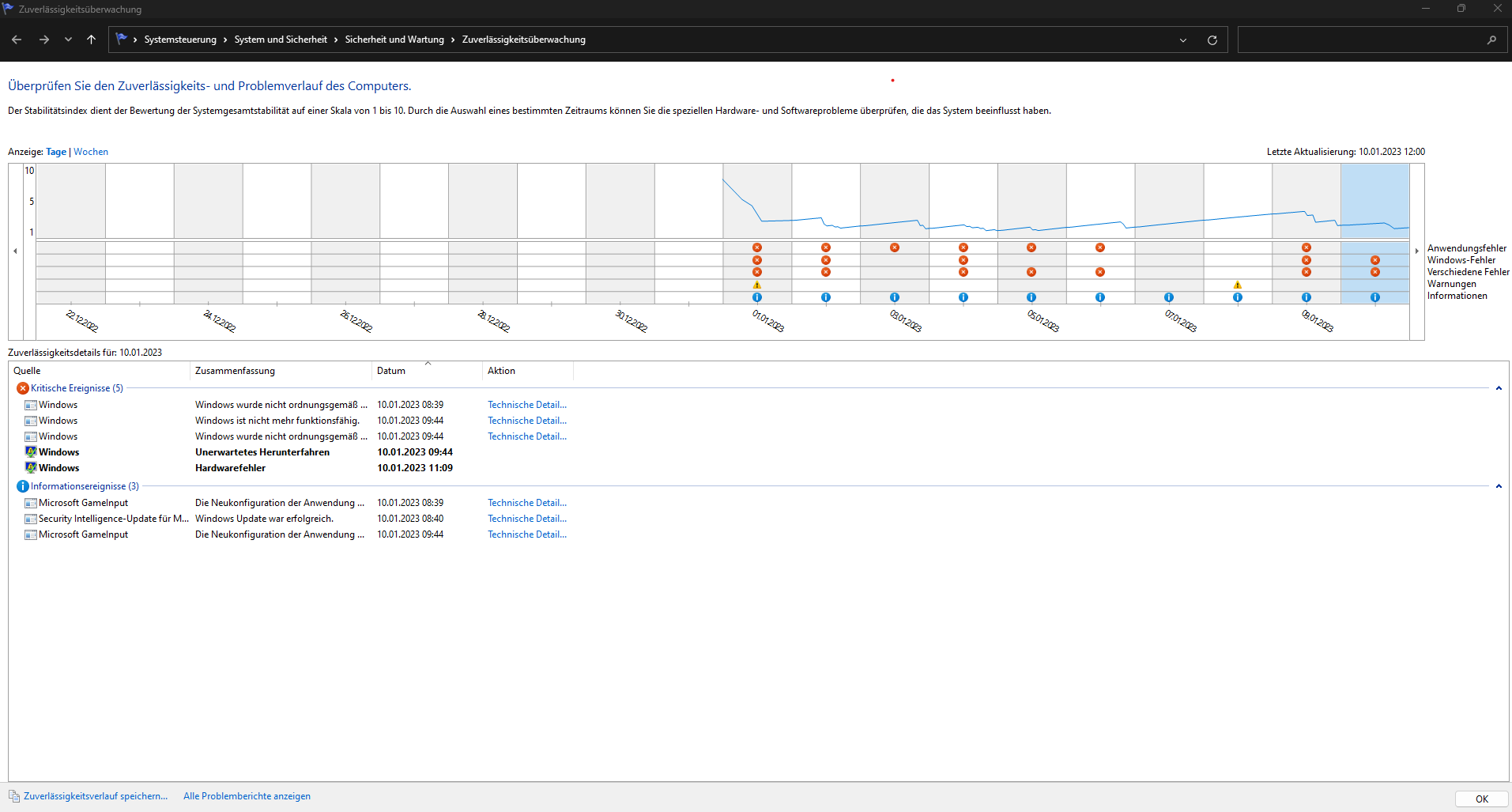Click icon of Security Intelligence-Update row
1512x812 pixels.
31,519
